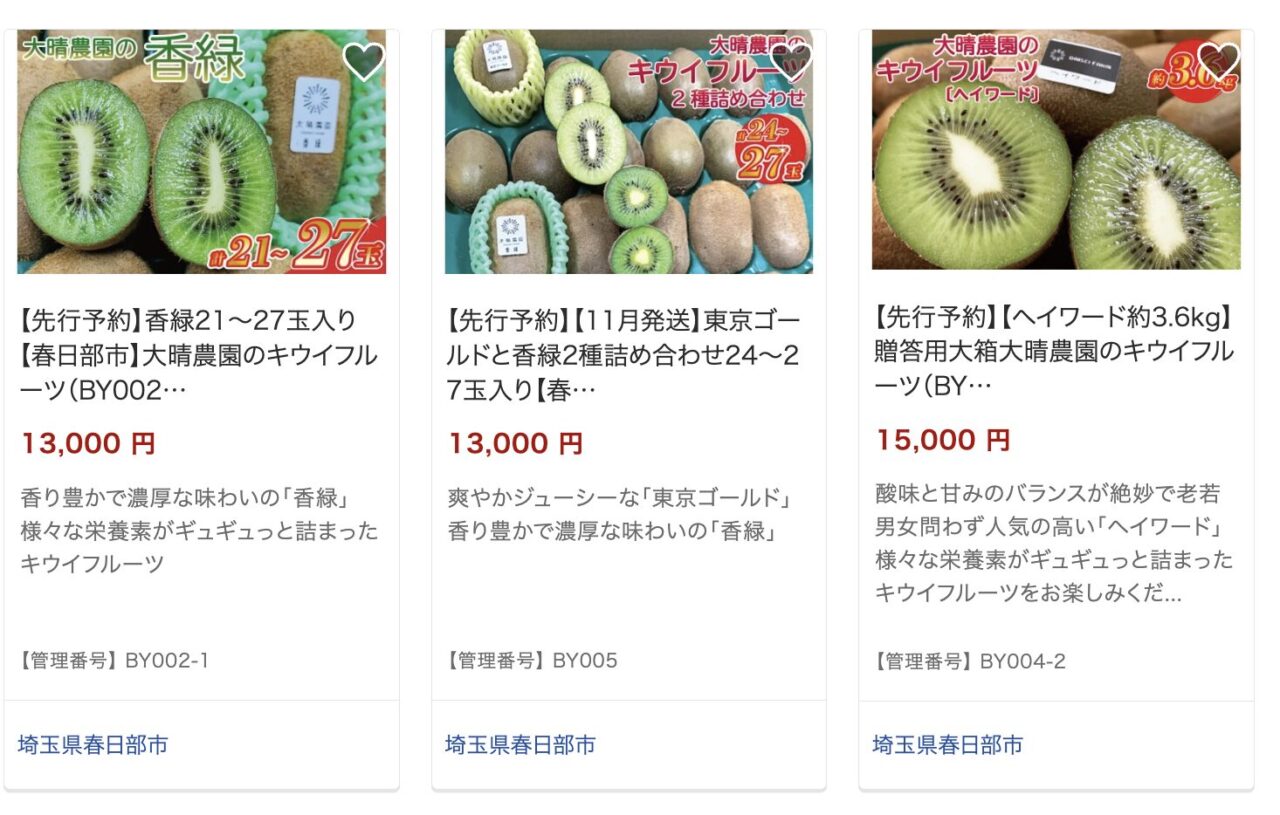This screenshot has height=815, width=1280.
Task: Open the 埼玉県春日部市 link under BY002-1
Action: coord(93,745)
